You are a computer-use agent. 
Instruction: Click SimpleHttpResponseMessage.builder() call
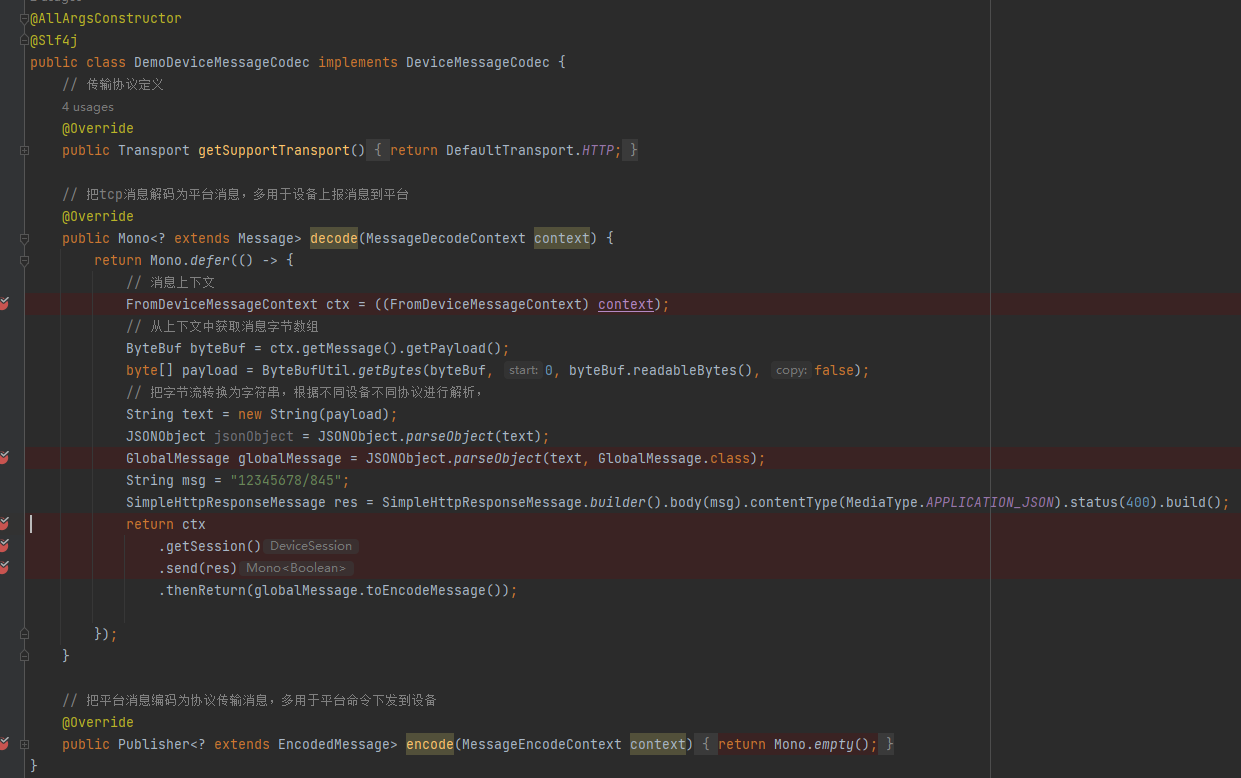[522, 502]
